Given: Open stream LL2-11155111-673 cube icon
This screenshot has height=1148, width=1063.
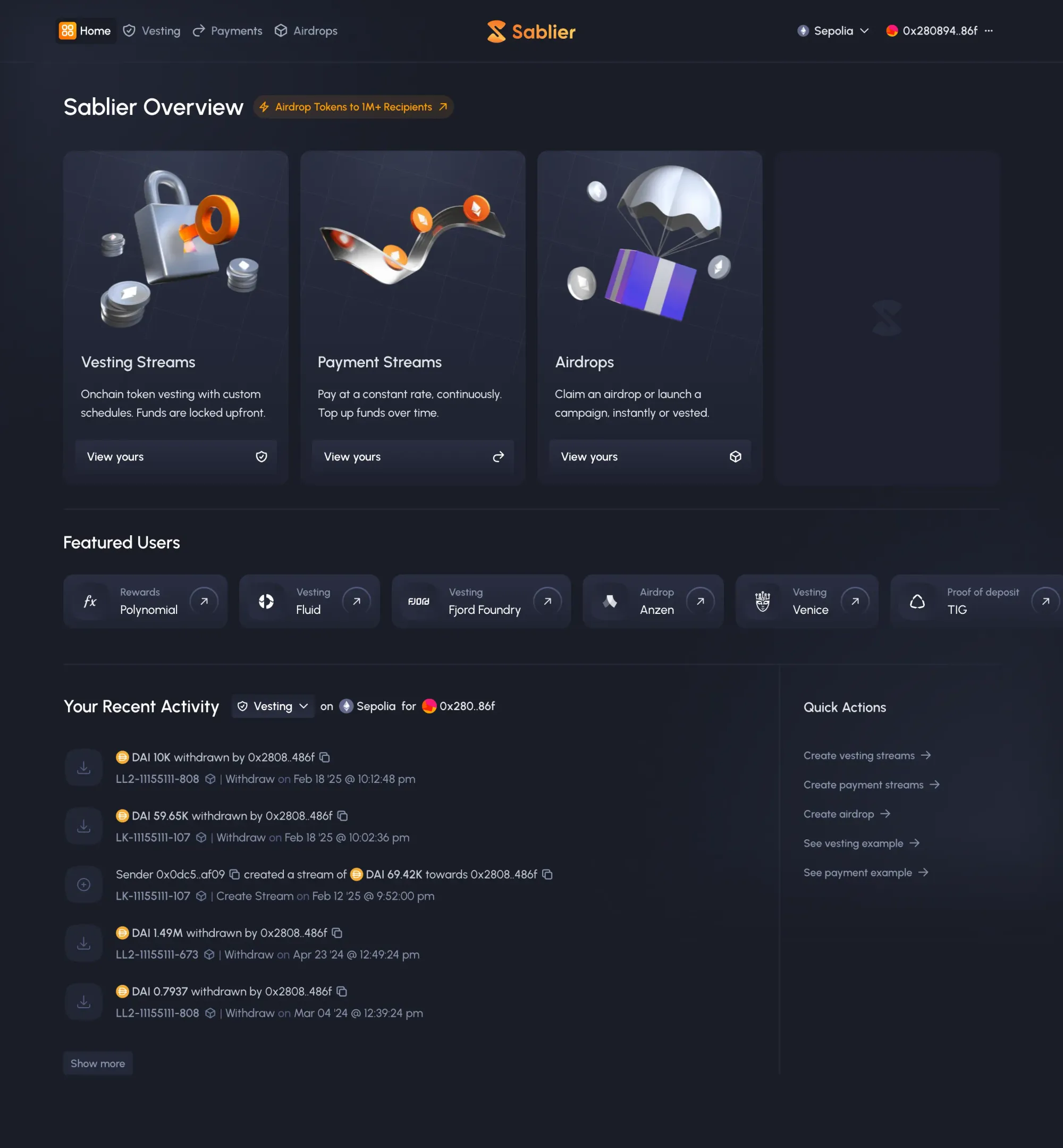Looking at the screenshot, I should [209, 955].
